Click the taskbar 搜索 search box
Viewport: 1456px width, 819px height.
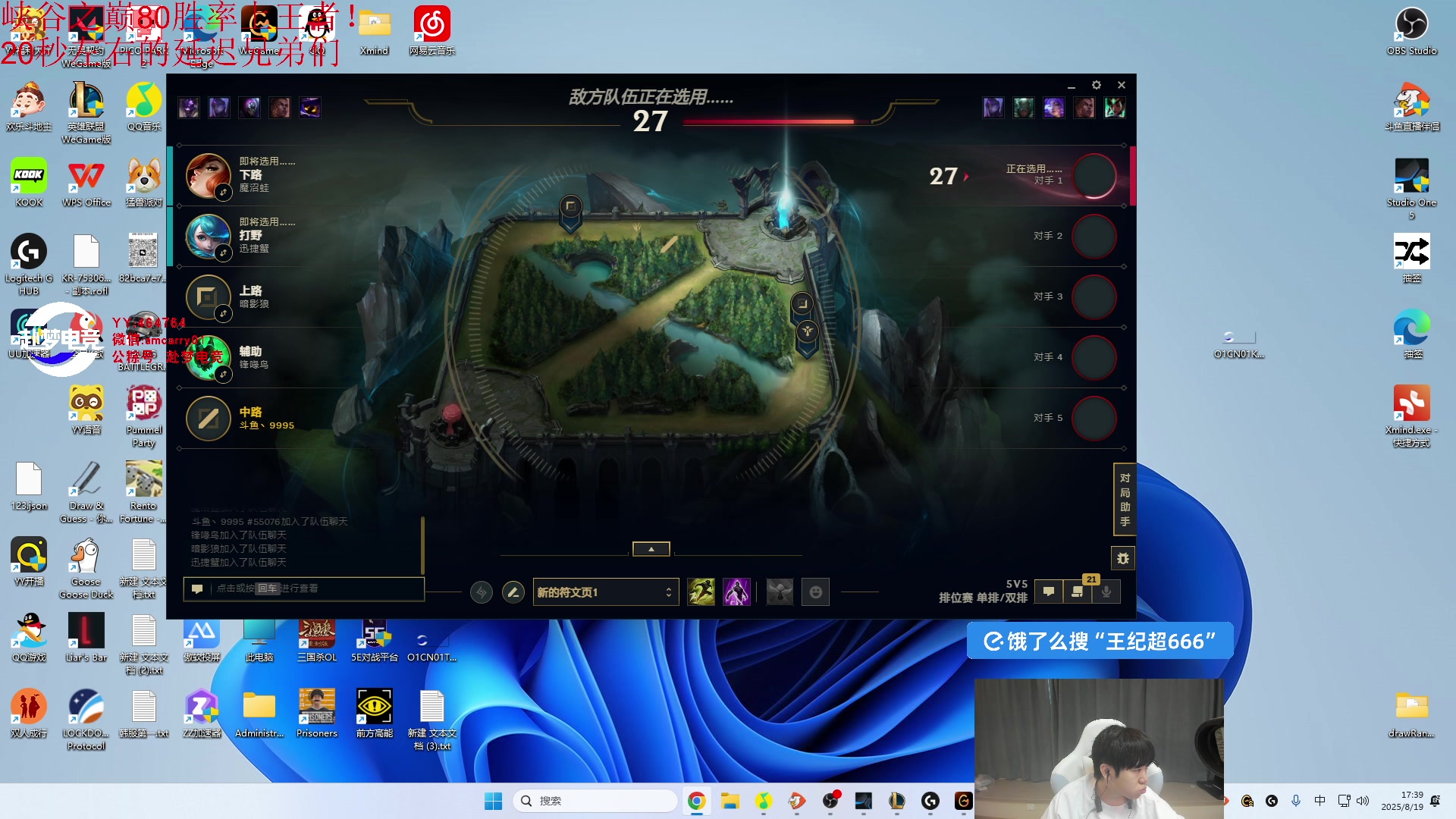(595, 801)
